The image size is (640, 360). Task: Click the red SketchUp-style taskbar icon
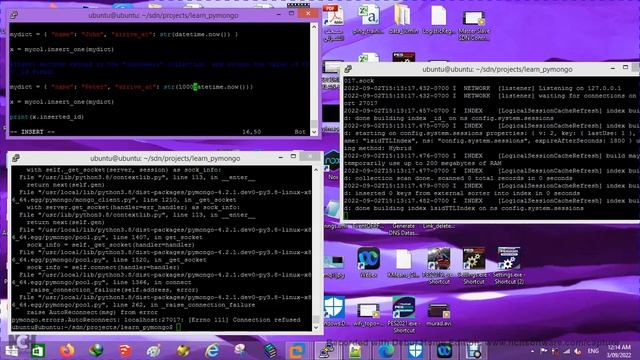point(125,351)
